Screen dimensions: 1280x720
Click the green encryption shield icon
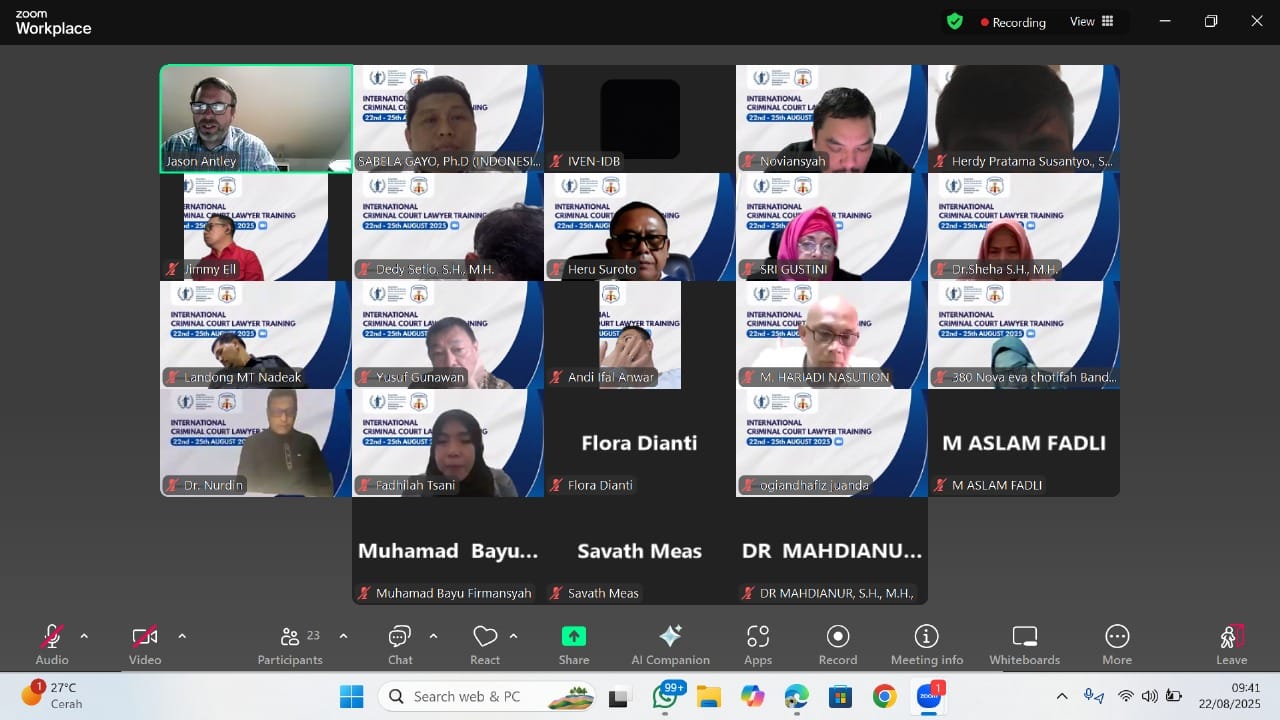(x=955, y=21)
